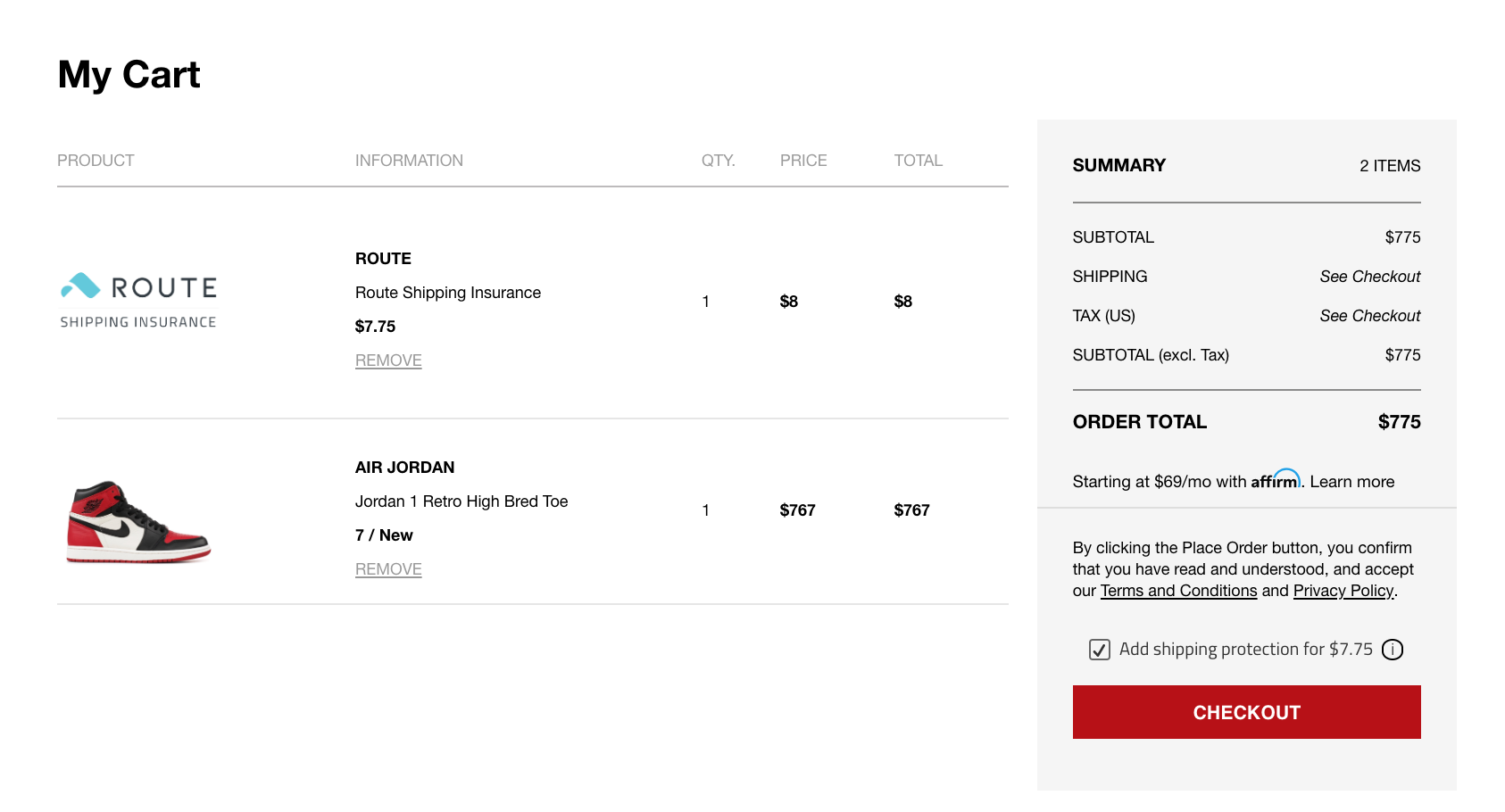Click the PRODUCT column header
Viewport: 1505px width, 812px height.
coord(96,161)
